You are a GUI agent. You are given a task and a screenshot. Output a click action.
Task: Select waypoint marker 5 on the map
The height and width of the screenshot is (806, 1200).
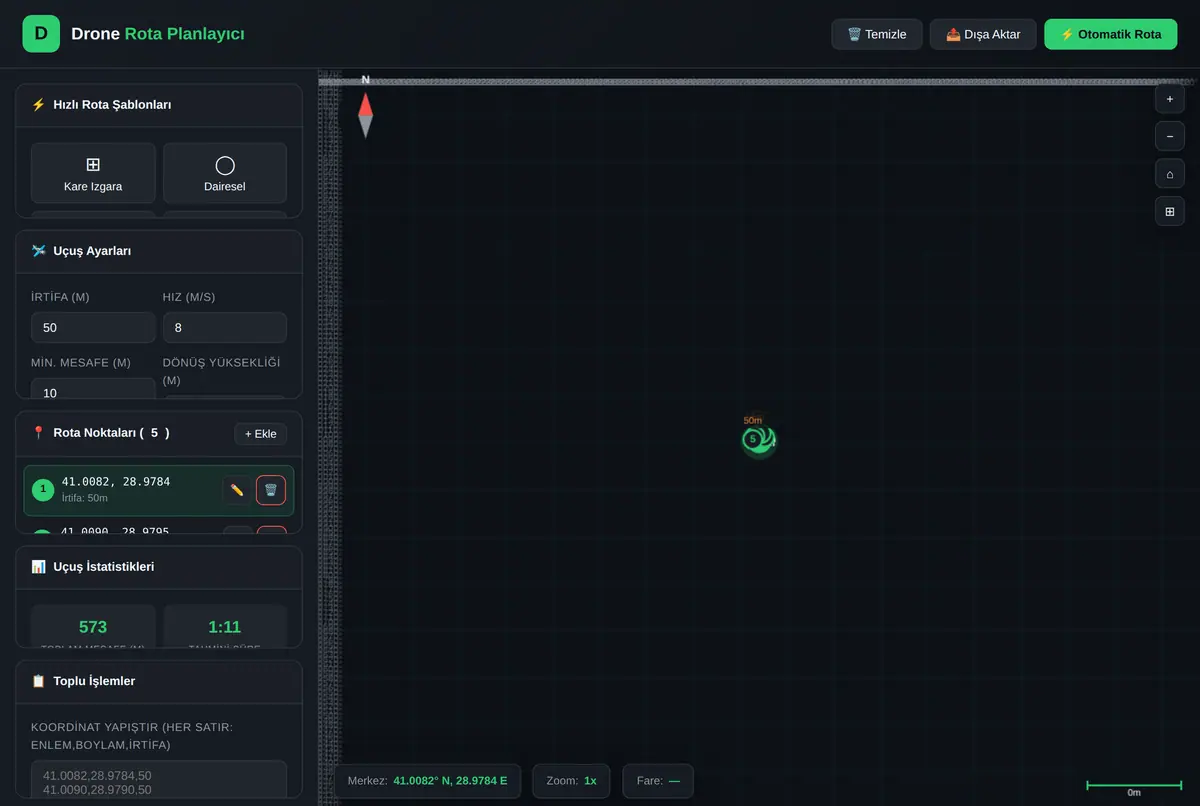pyautogui.click(x=753, y=439)
